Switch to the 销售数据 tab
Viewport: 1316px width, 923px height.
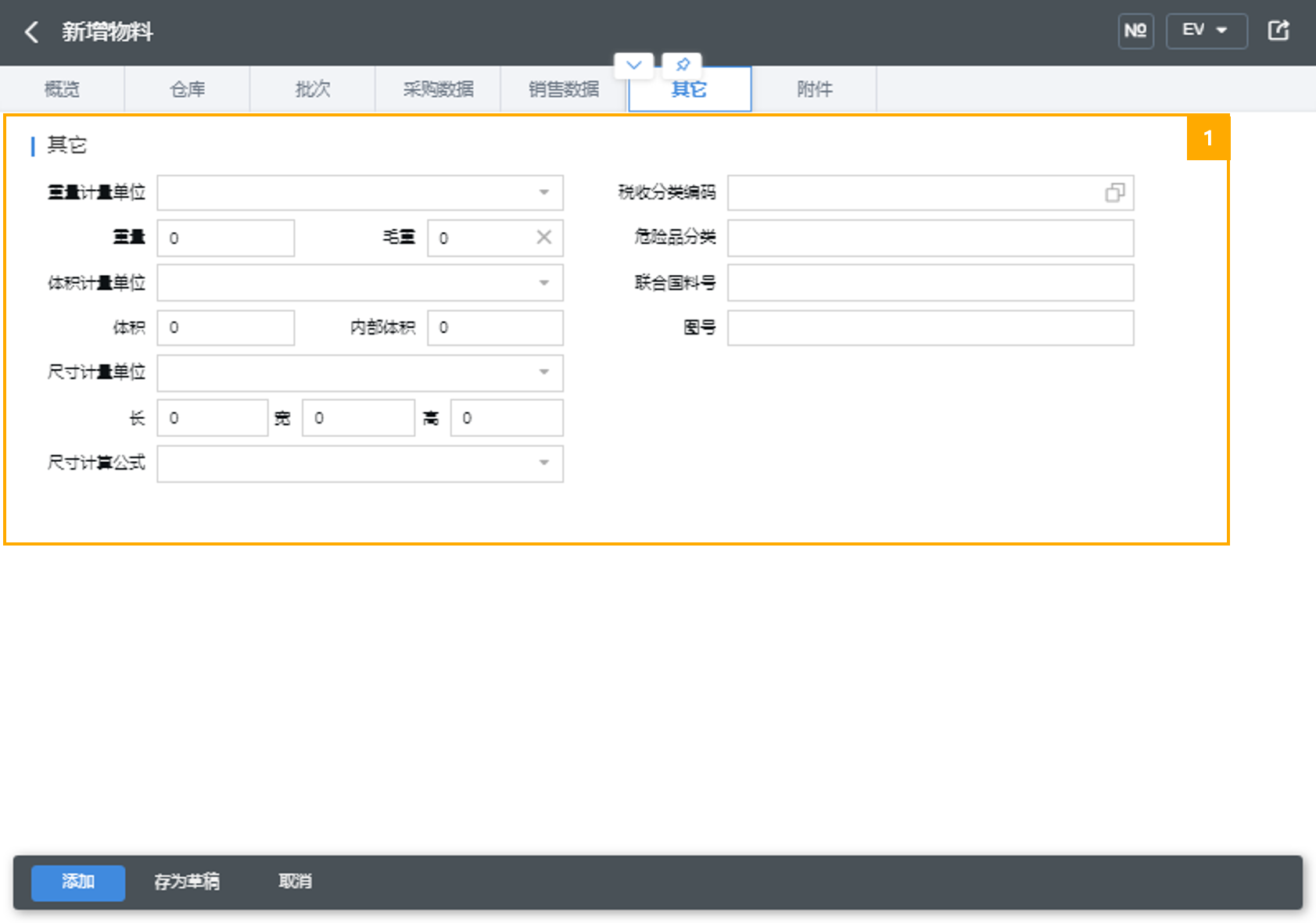click(564, 89)
